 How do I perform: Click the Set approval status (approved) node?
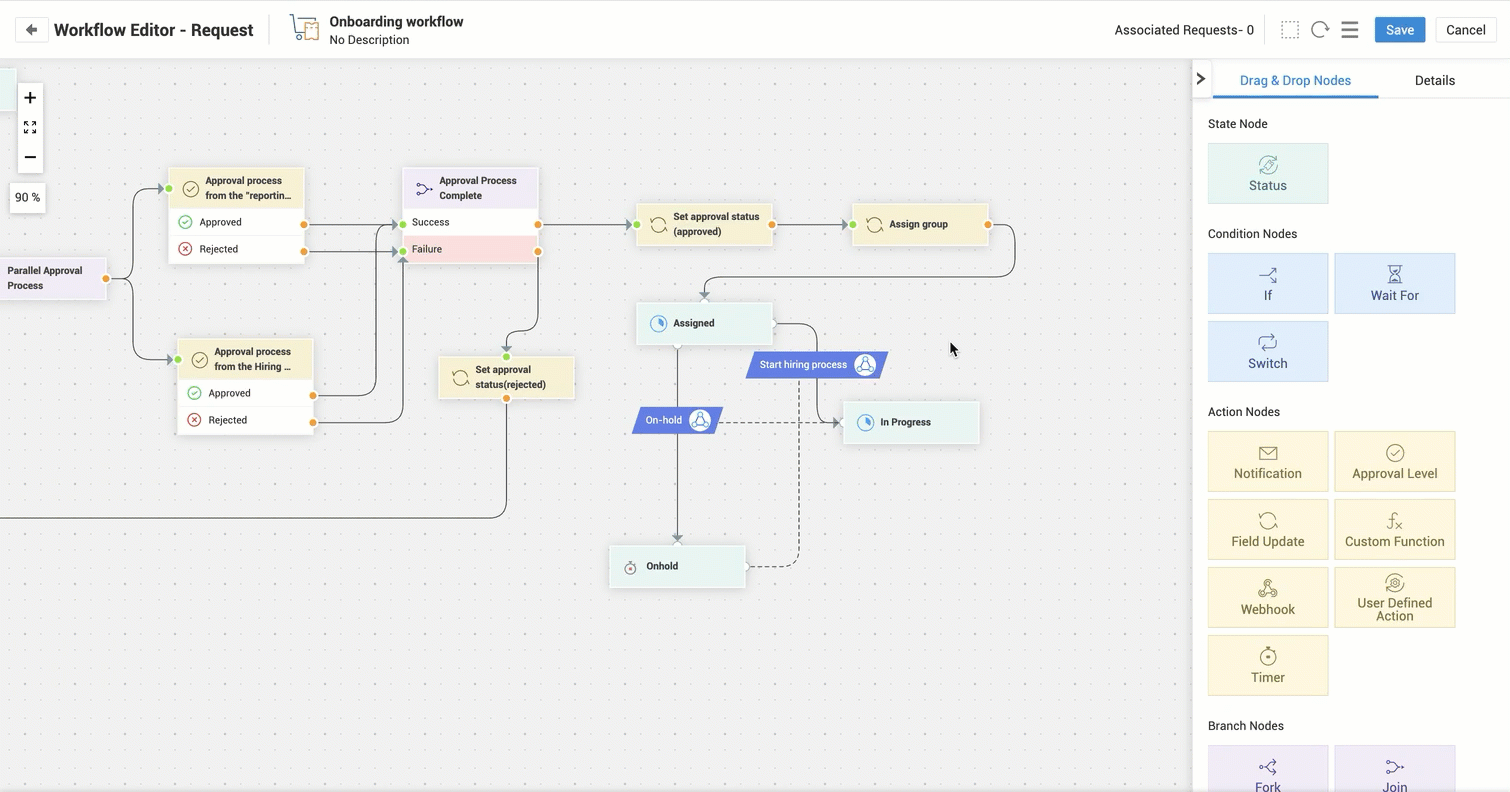click(704, 224)
